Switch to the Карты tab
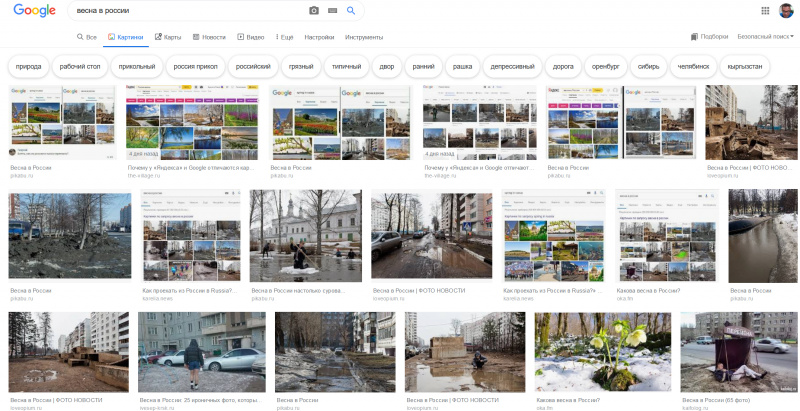The image size is (800, 411). pyautogui.click(x=167, y=37)
